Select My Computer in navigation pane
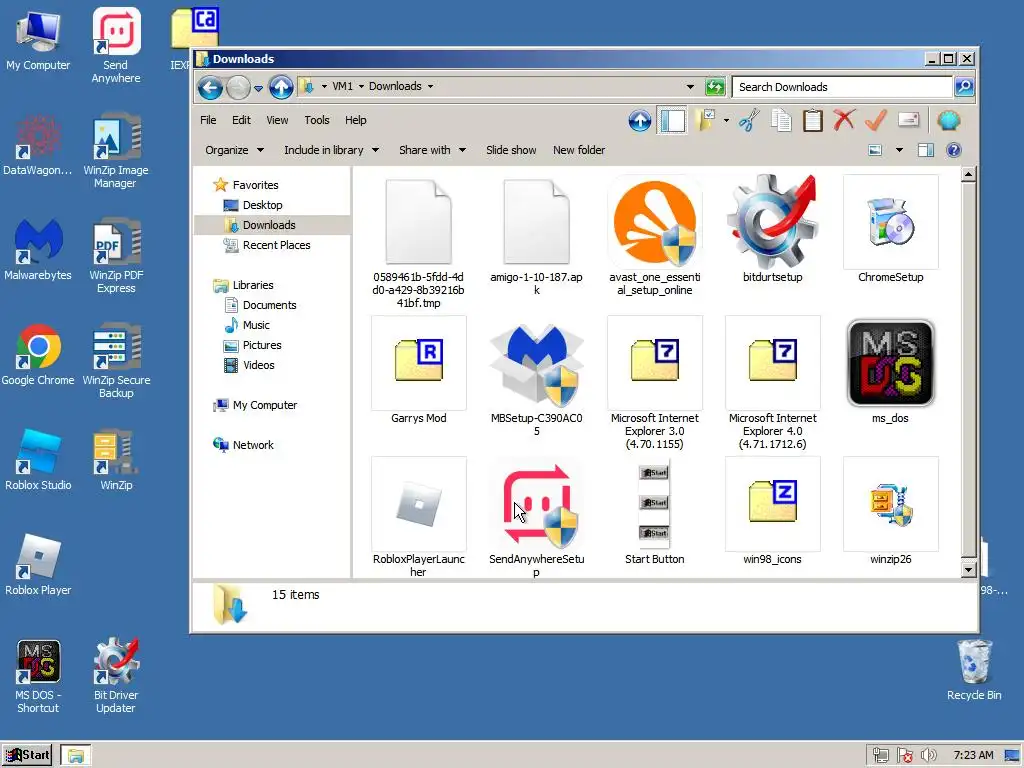 (264, 406)
